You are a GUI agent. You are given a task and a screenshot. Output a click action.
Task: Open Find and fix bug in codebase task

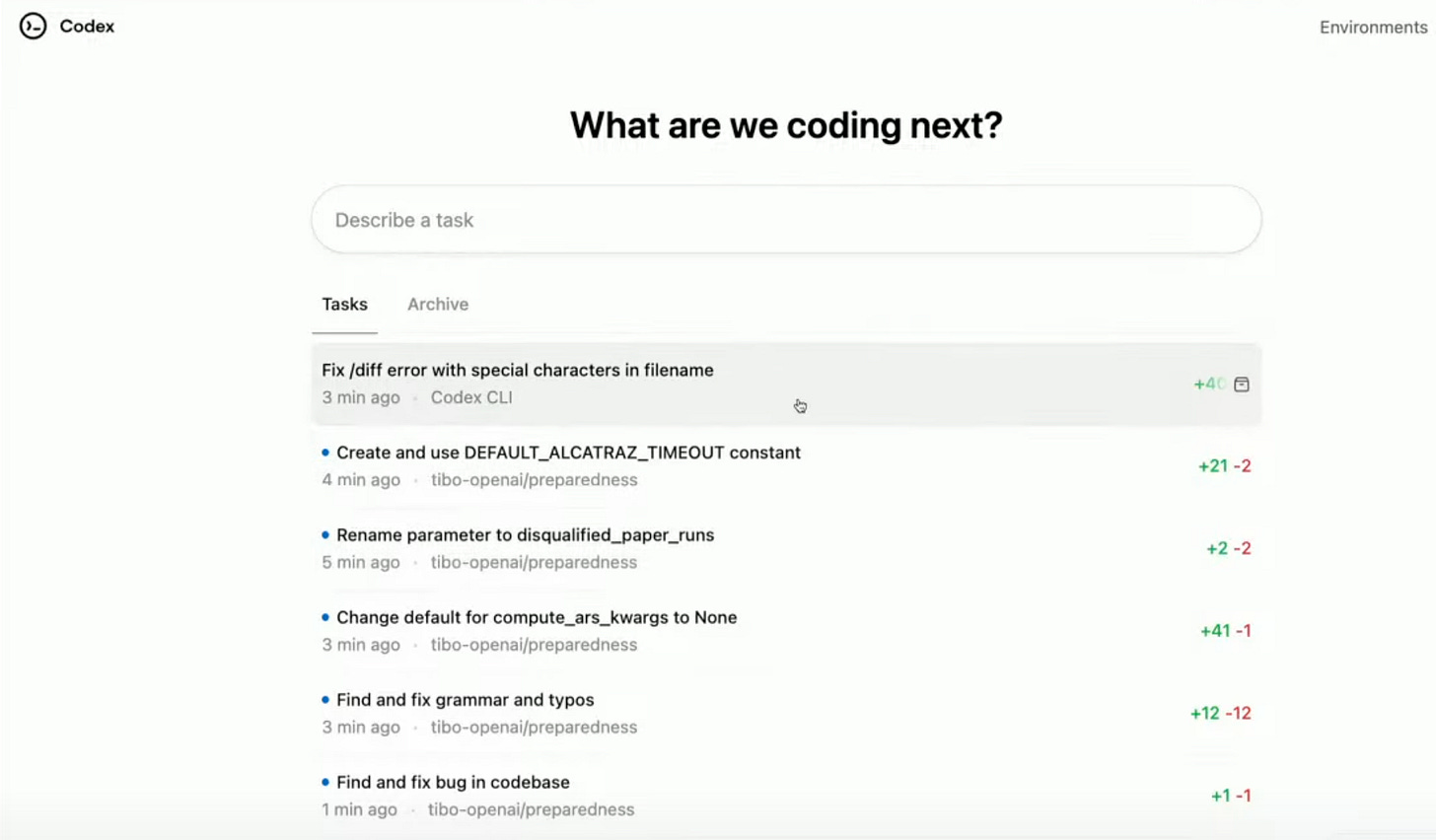(786, 796)
